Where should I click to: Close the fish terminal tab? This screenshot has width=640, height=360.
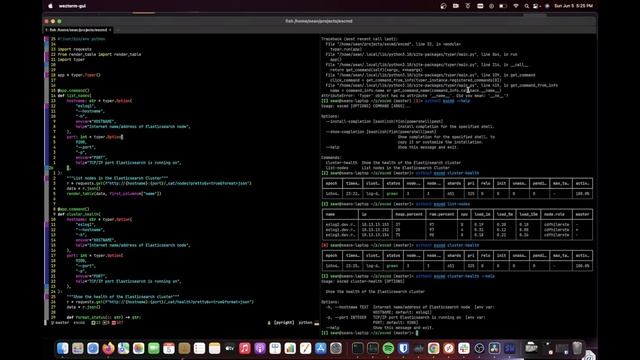(x=110, y=30)
